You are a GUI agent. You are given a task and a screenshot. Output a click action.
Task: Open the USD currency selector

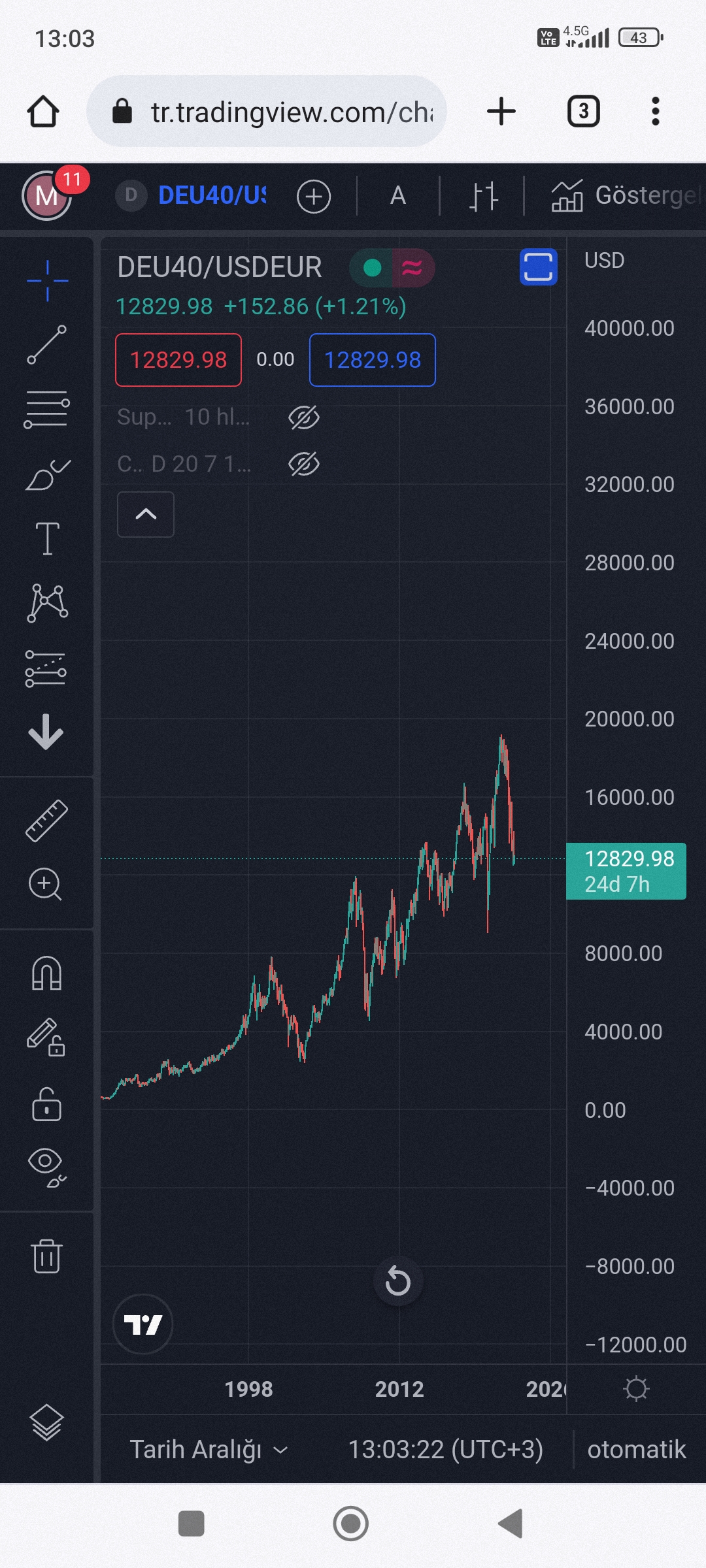point(605,261)
